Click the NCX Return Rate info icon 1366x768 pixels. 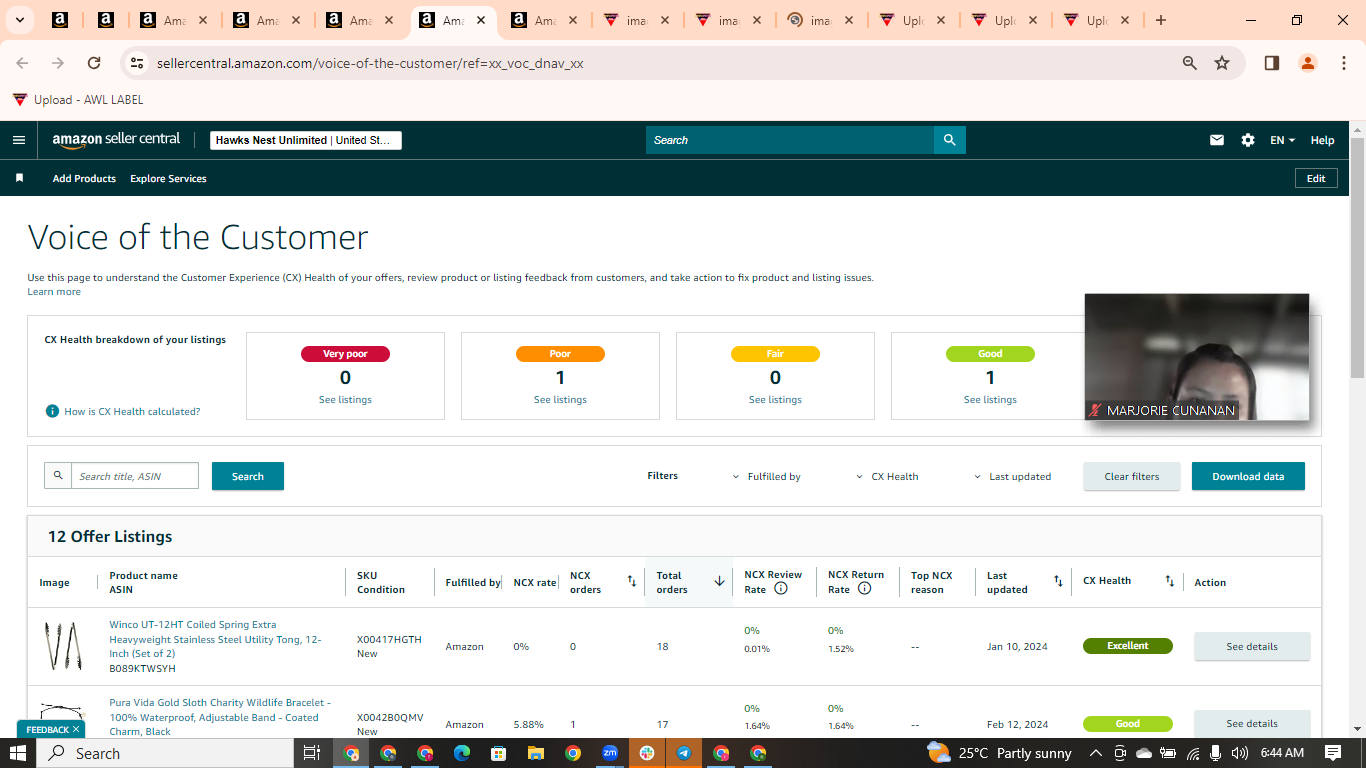tap(865, 589)
